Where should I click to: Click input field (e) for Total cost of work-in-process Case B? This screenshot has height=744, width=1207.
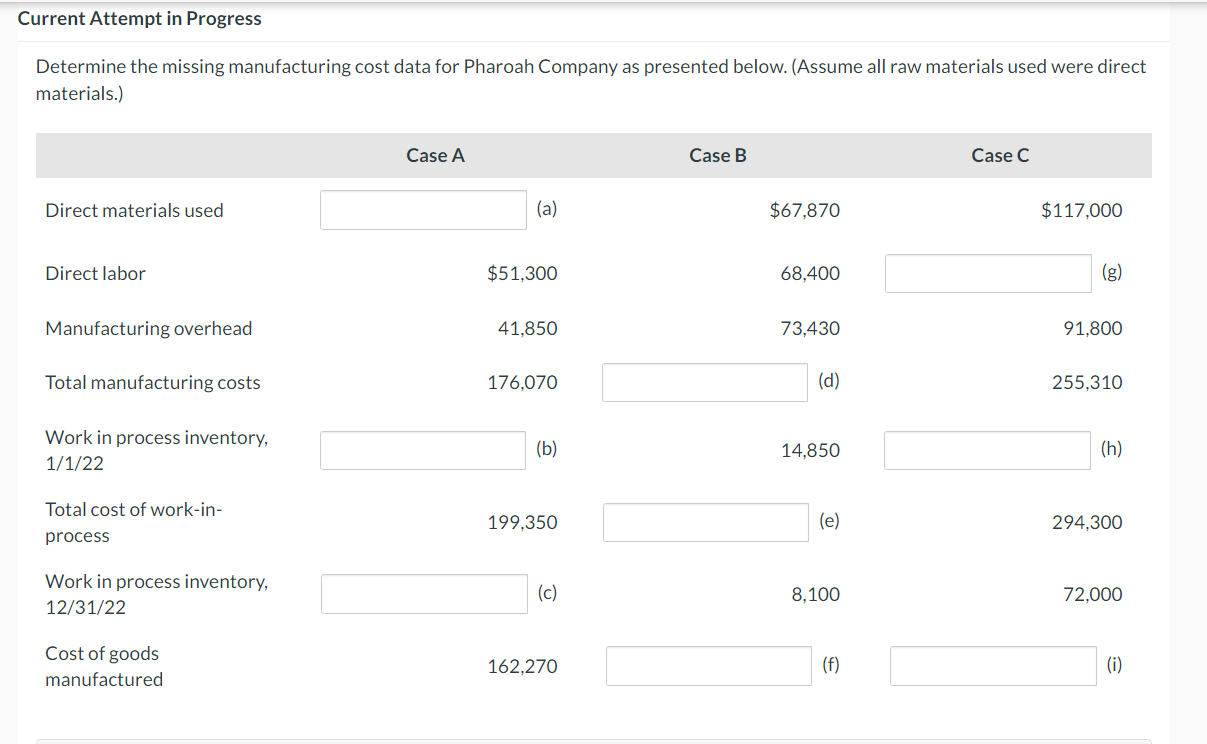click(705, 521)
